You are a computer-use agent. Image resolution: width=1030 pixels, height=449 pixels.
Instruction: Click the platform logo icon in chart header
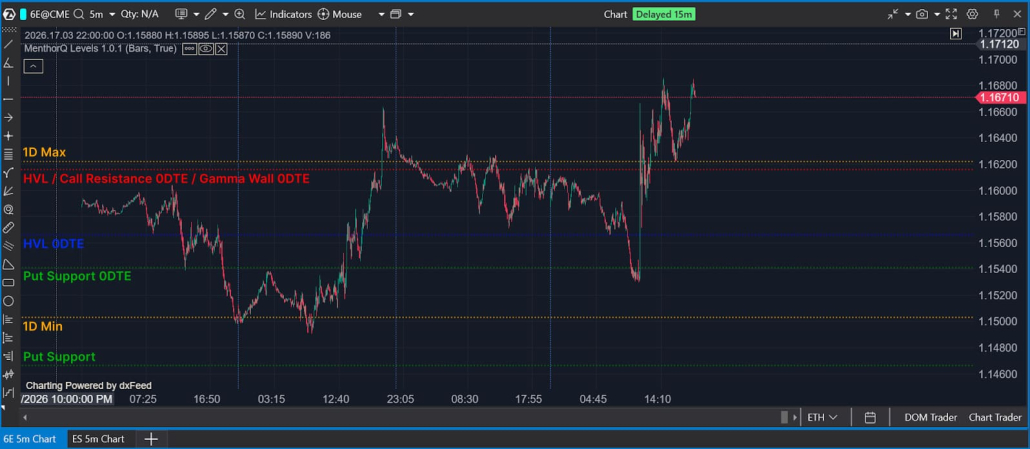9,14
